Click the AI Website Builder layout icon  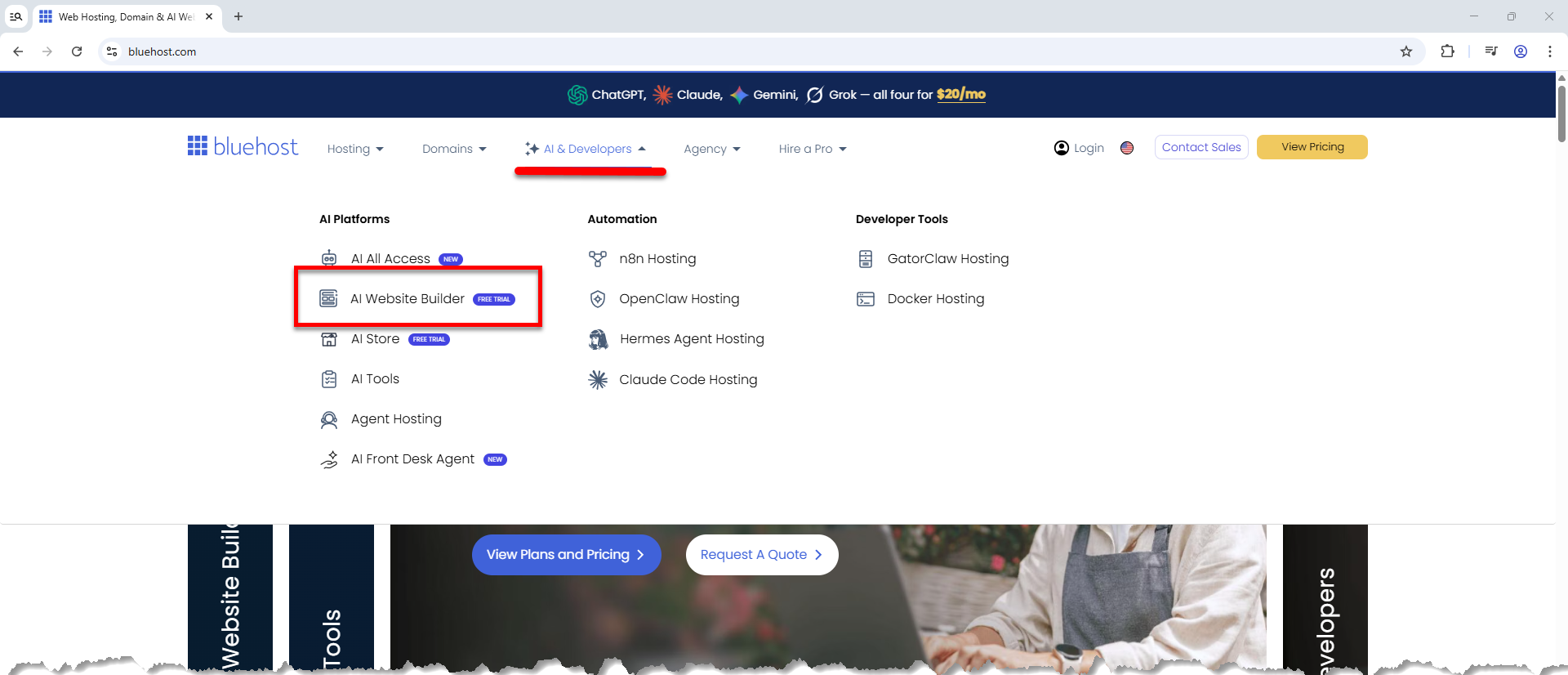[328, 298]
